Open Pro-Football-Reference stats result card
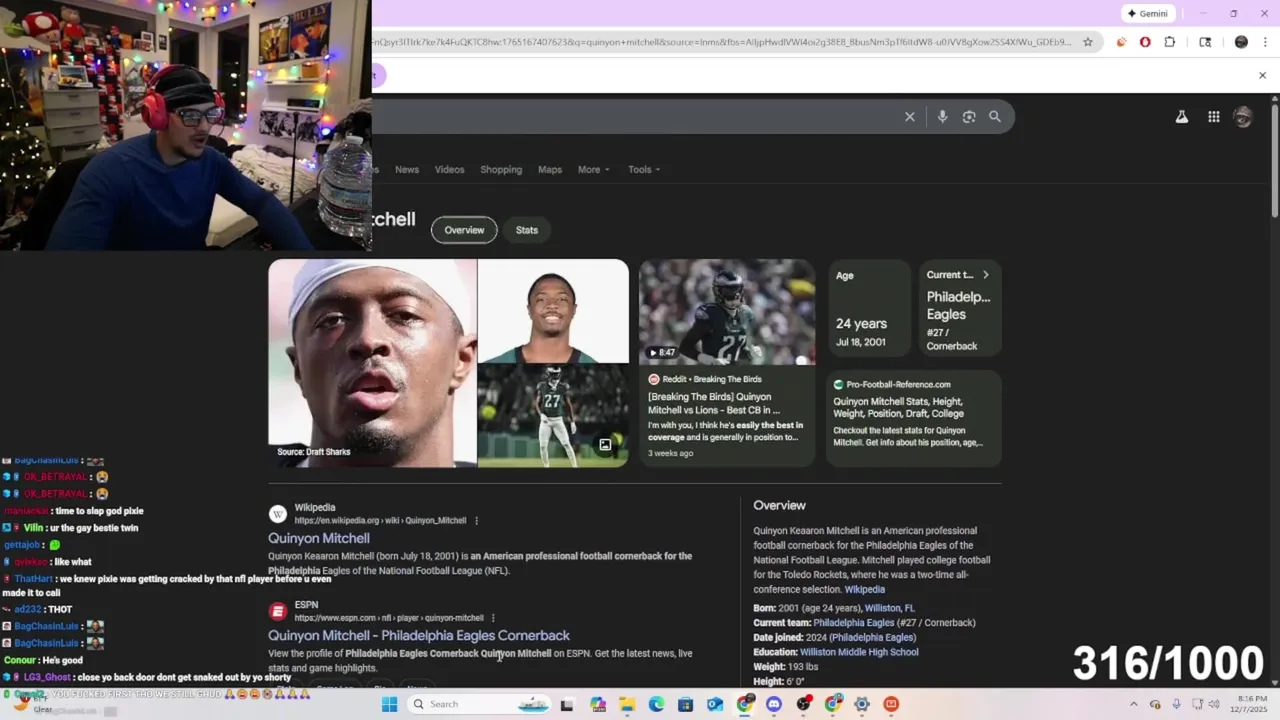Image resolution: width=1280 pixels, height=720 pixels. [914, 418]
